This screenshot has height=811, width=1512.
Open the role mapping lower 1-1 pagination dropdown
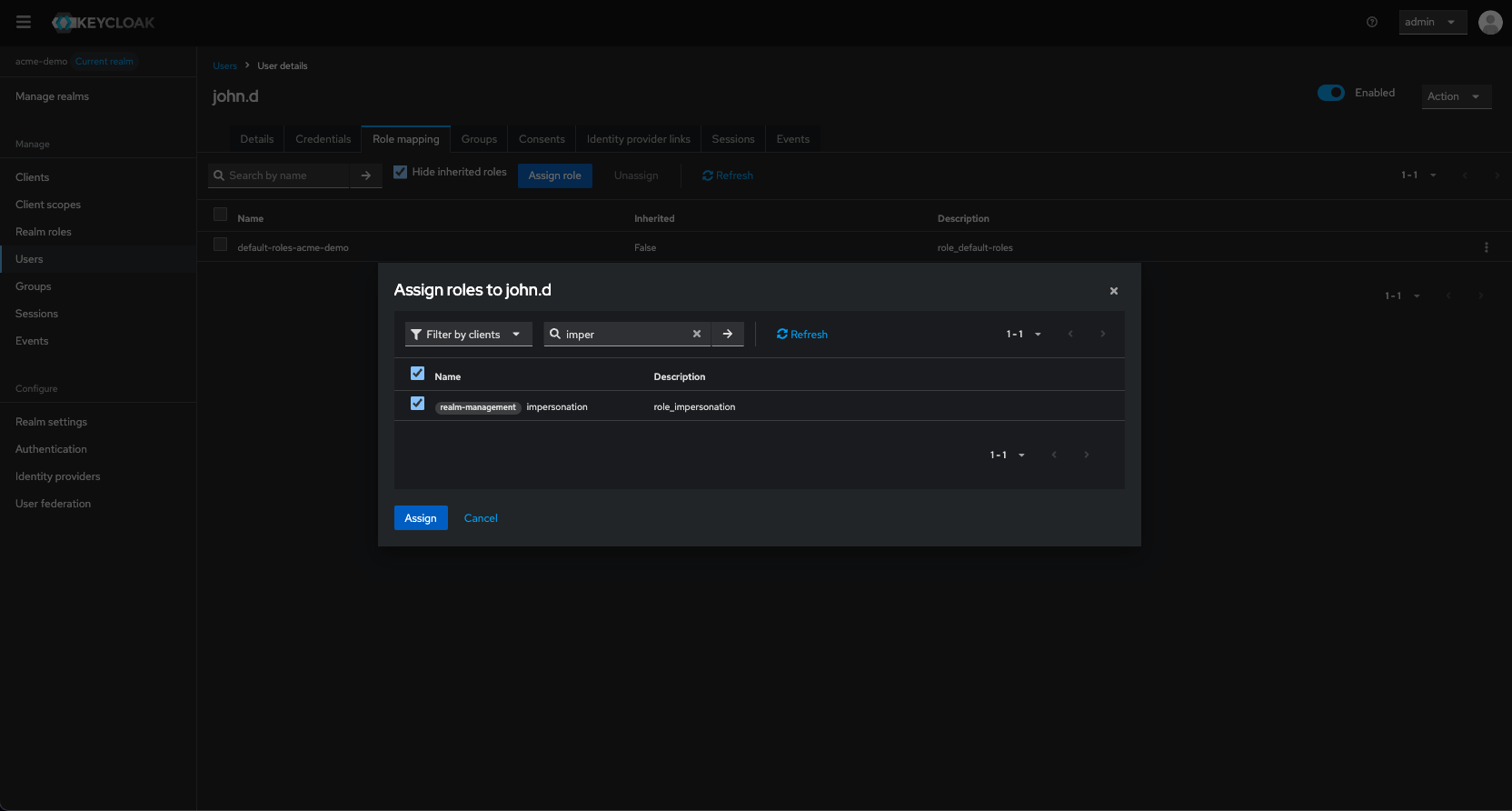pyautogui.click(x=1402, y=295)
